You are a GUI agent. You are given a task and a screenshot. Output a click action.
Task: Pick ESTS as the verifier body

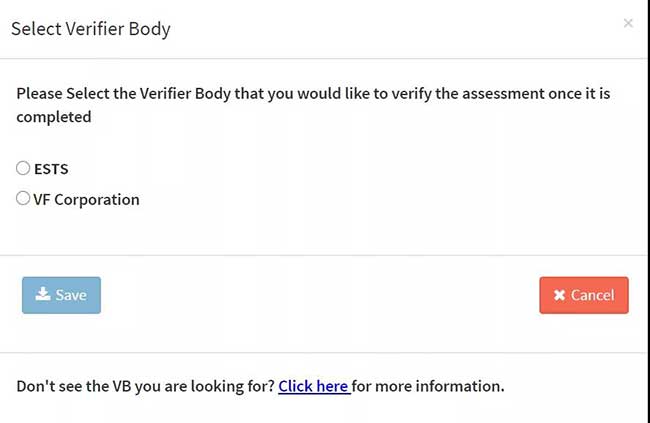tap(23, 168)
